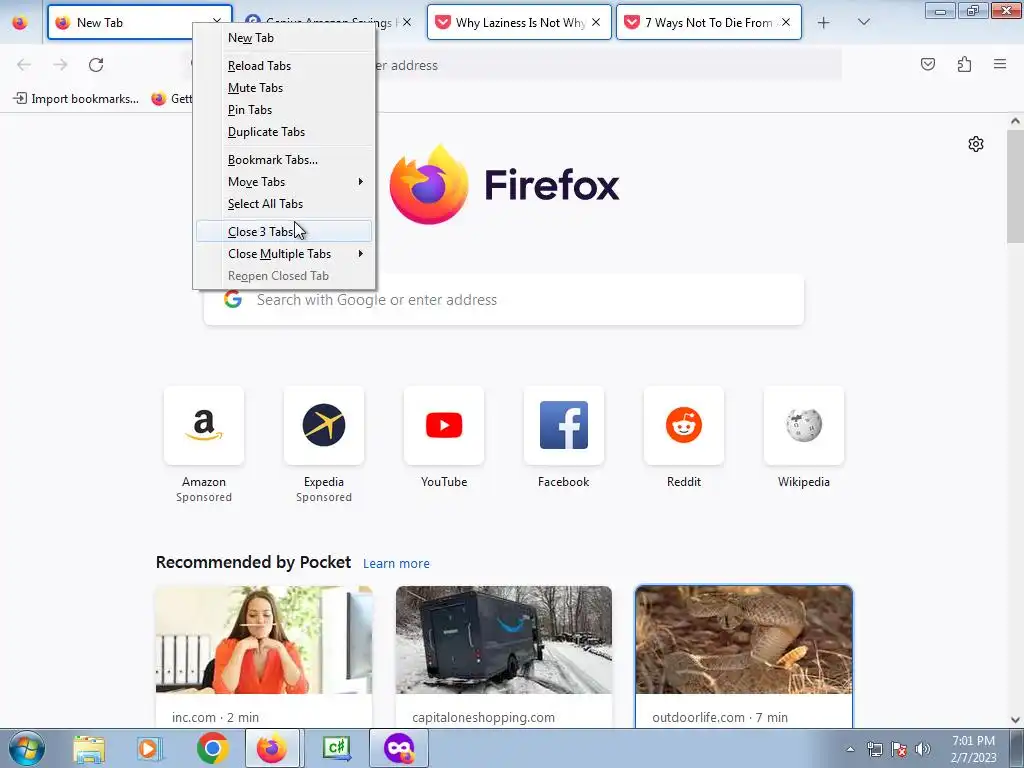Click the page vertical scrollbar thumb
Screen dimensions: 1024x768
pyautogui.click(x=1015, y=186)
